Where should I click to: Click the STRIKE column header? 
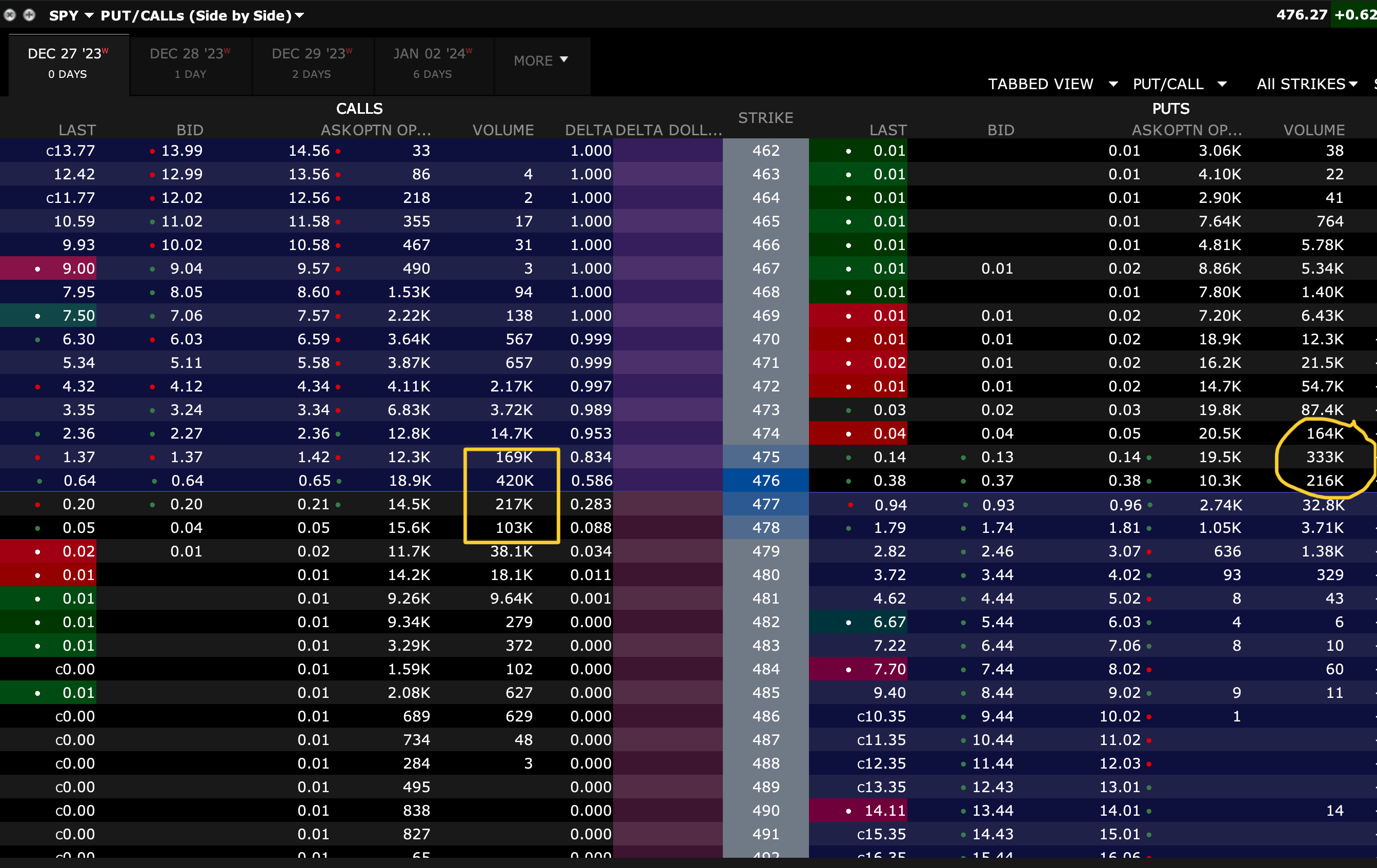pos(765,118)
